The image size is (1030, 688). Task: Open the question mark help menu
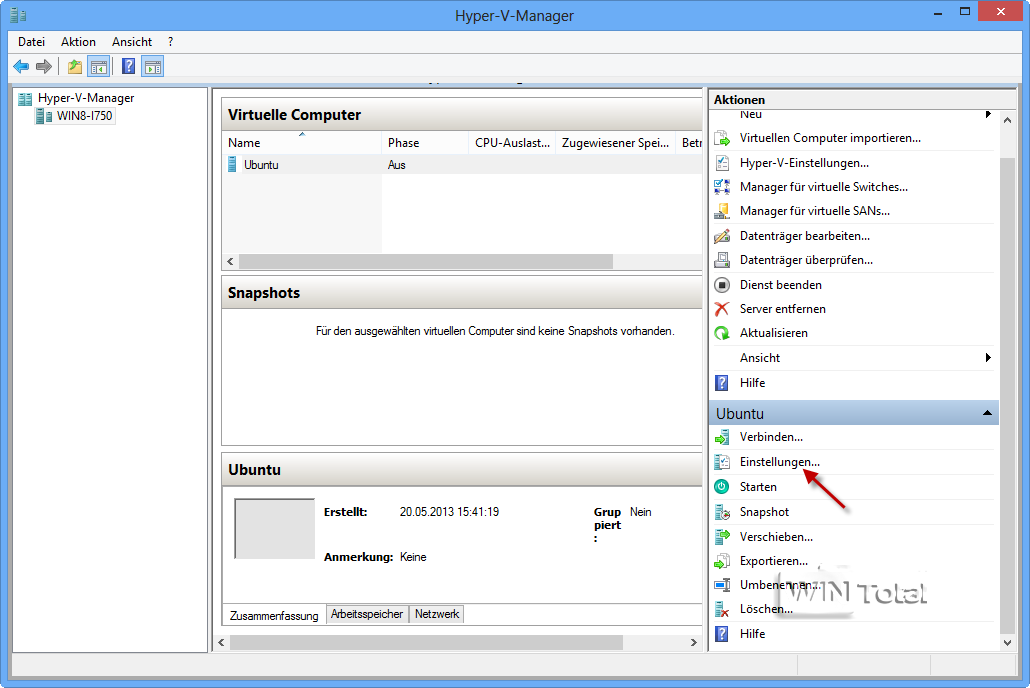(x=171, y=42)
